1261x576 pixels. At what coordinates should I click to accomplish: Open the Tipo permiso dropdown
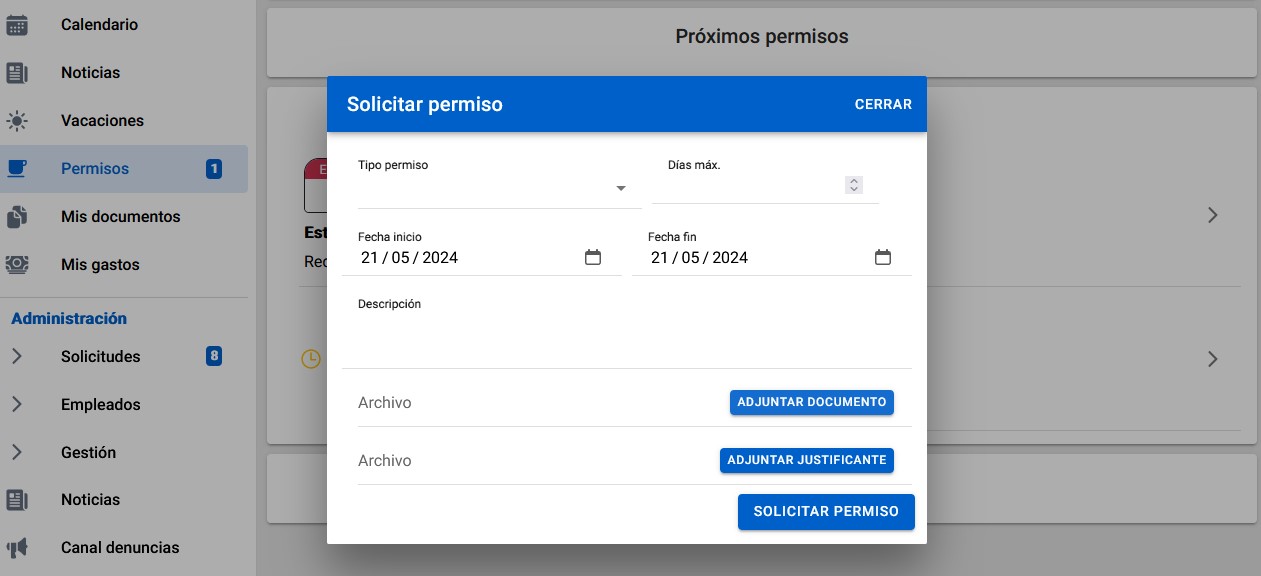[x=620, y=188]
